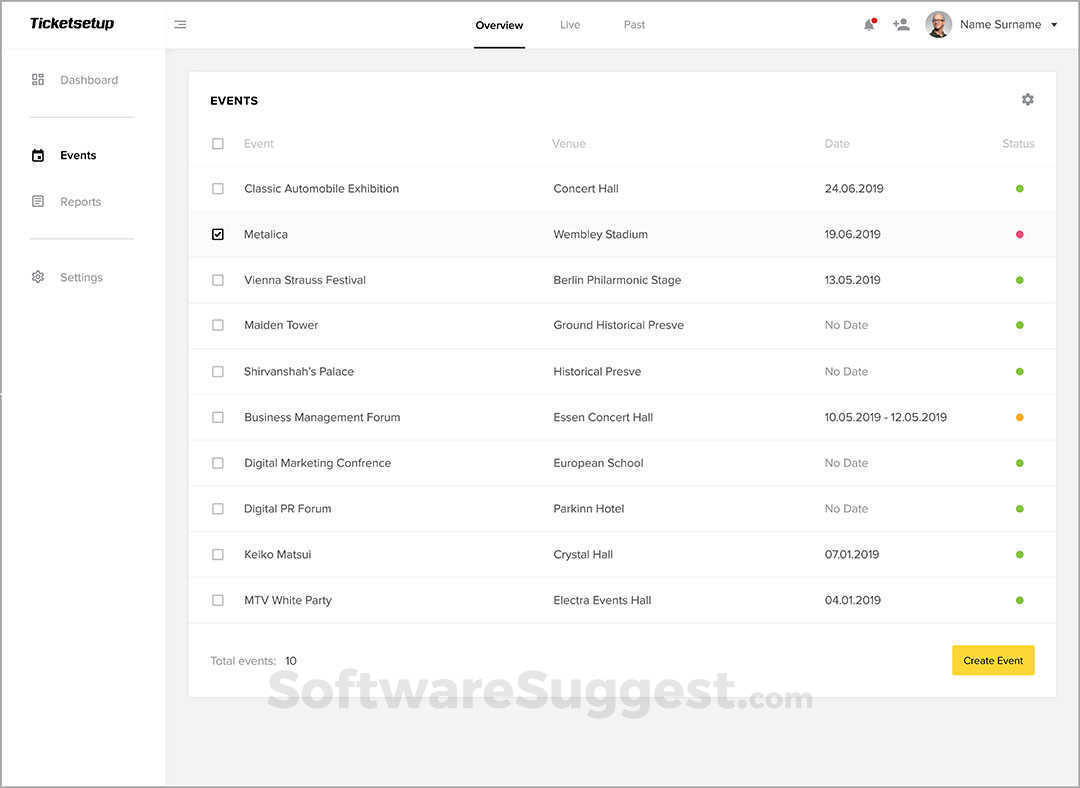This screenshot has width=1080, height=788.
Task: Check the Digital PR Forum checkbox
Action: click(218, 509)
